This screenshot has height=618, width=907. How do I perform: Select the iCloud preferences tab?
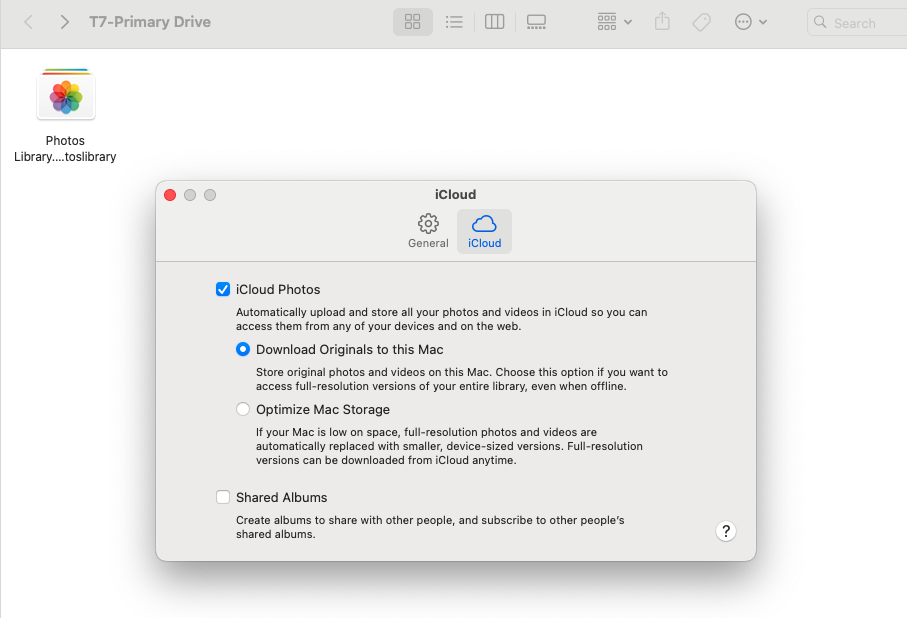[485, 231]
